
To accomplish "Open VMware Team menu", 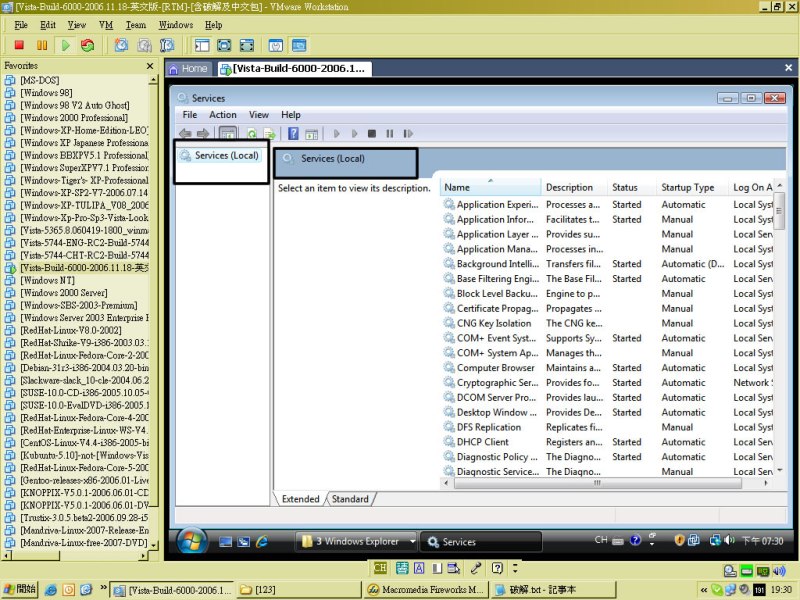I will coord(136,25).
